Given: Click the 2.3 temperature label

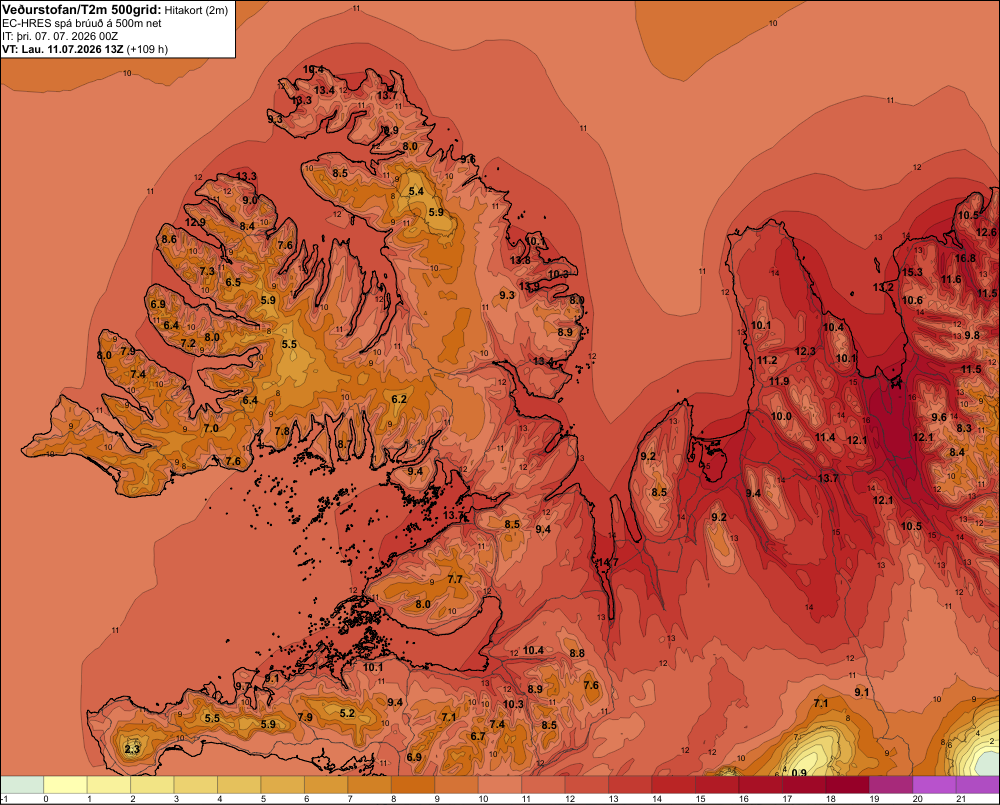Looking at the screenshot, I should 132,749.
